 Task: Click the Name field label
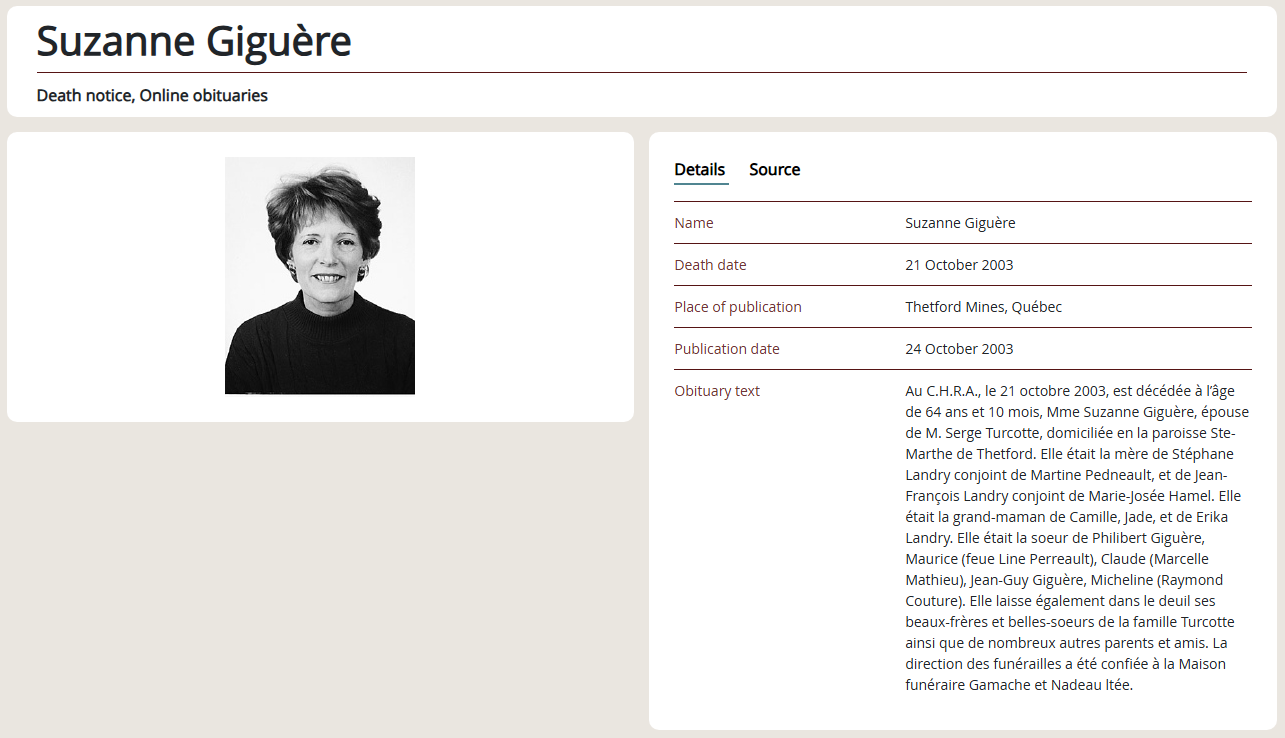(x=694, y=223)
